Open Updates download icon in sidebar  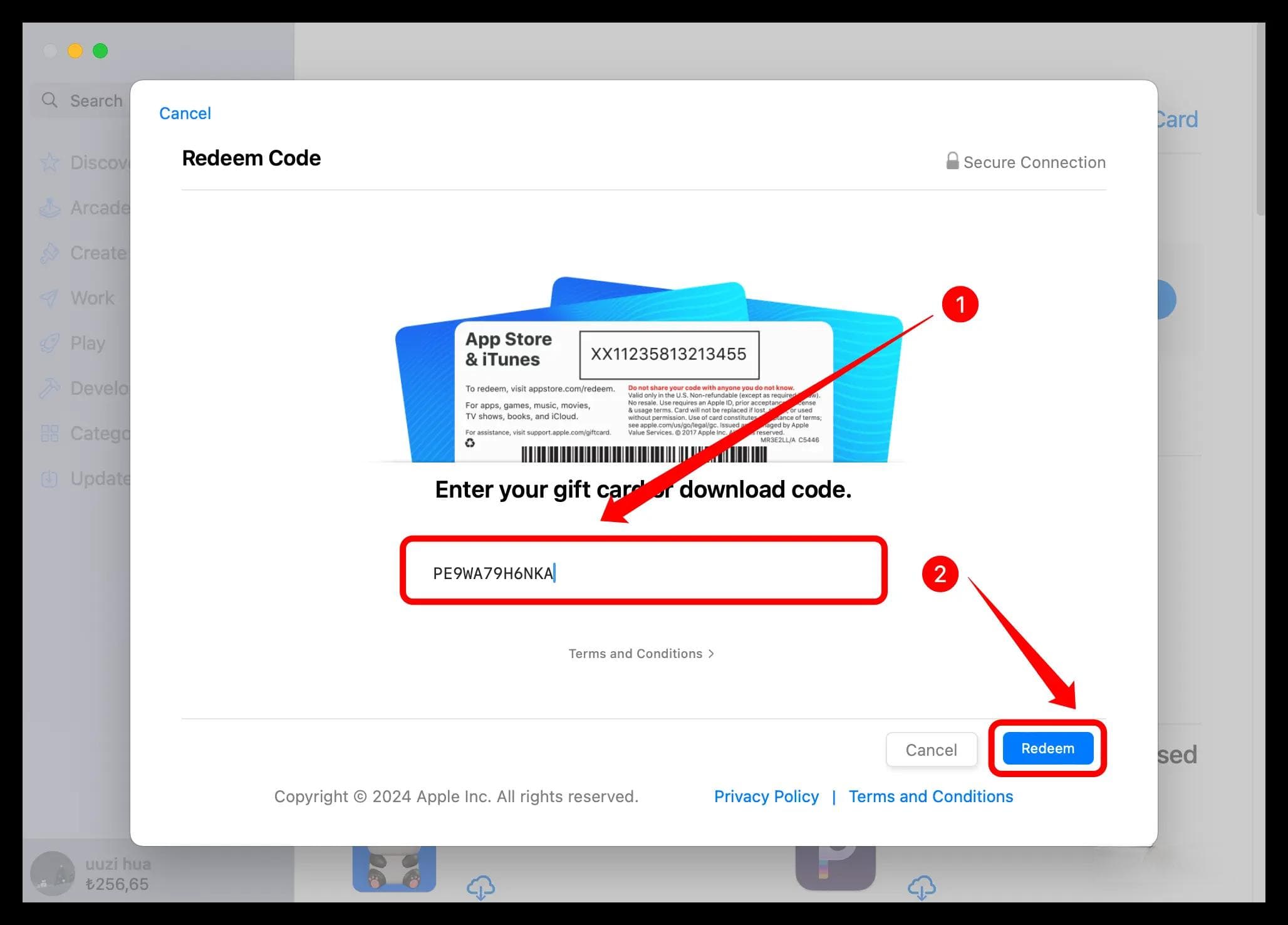[x=49, y=478]
